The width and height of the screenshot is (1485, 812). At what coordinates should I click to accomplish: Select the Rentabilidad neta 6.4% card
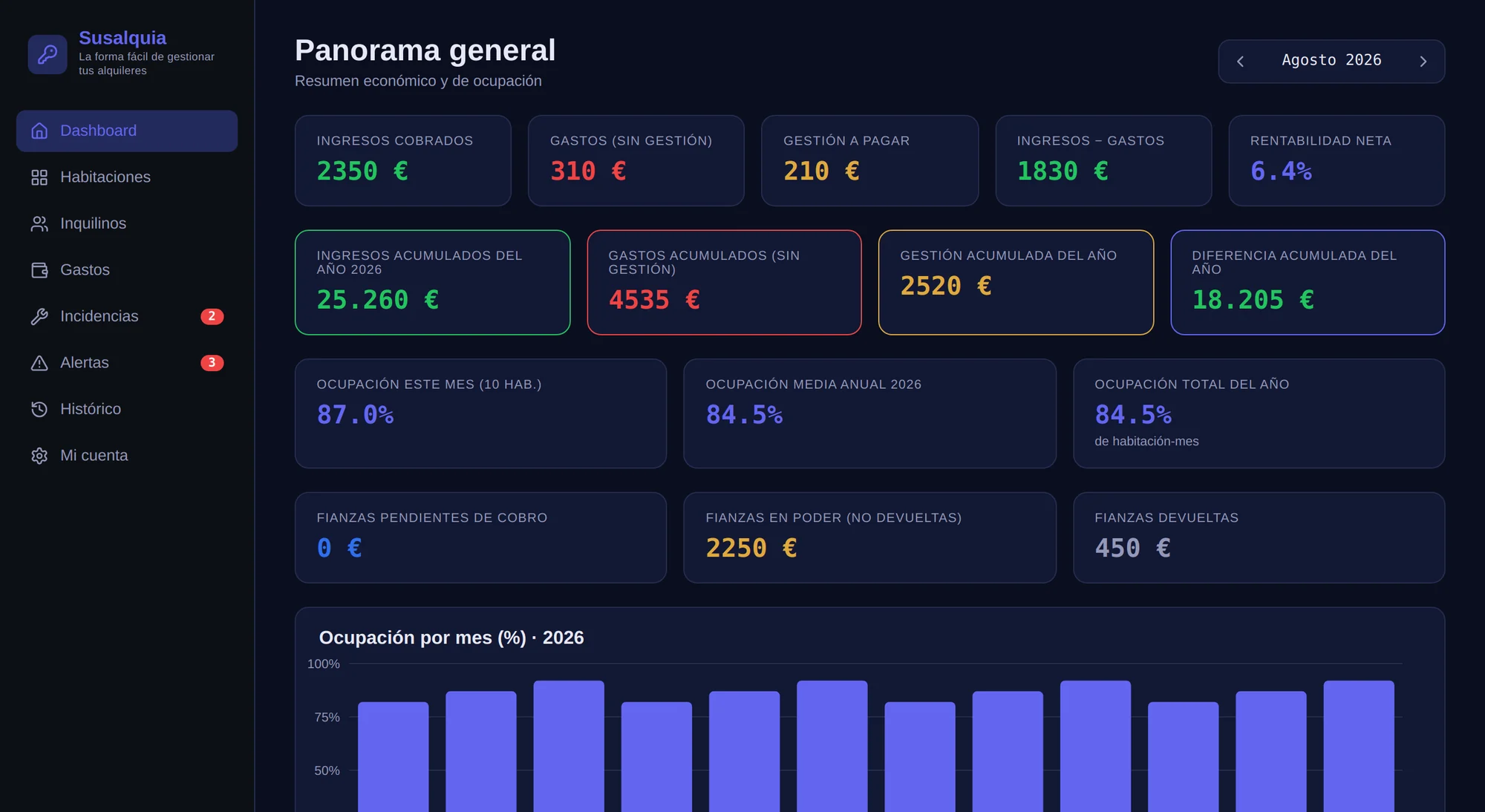(1336, 160)
